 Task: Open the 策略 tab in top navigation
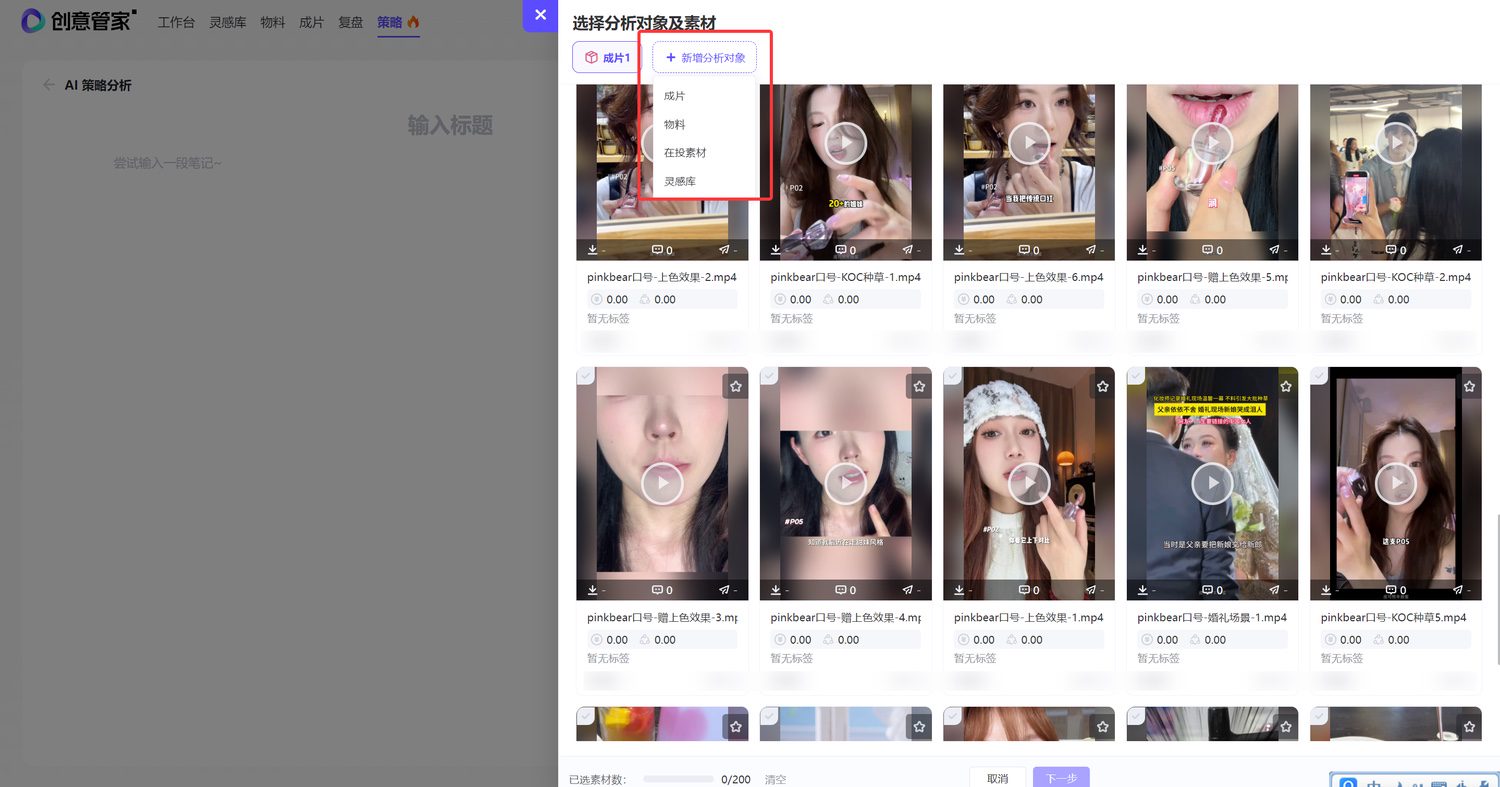[x=398, y=22]
